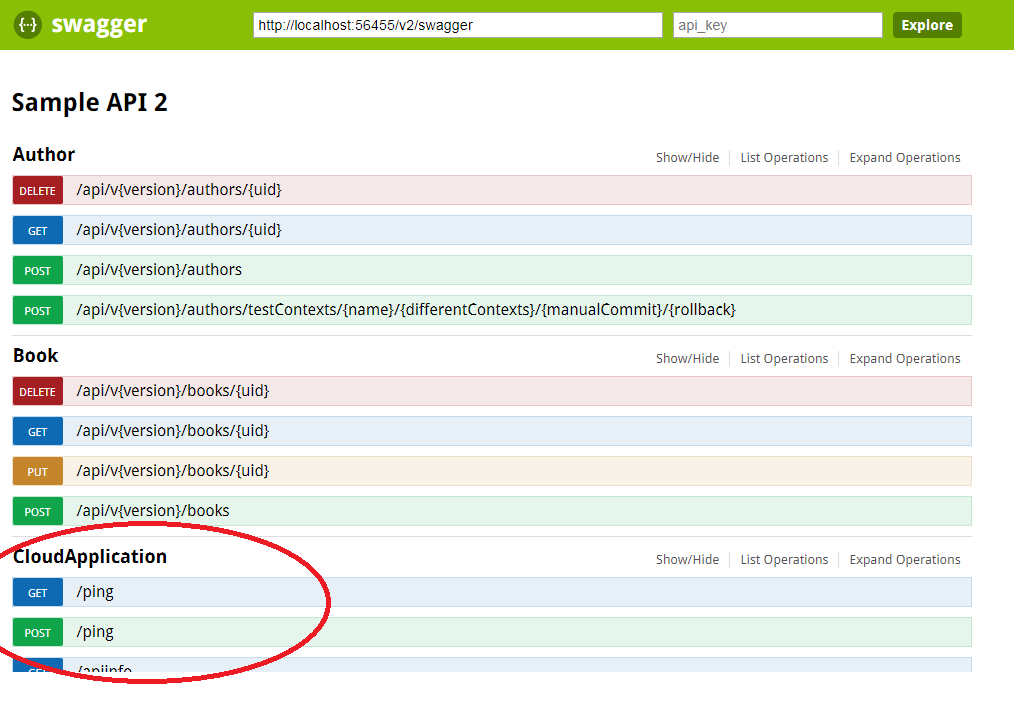Expand the POST /ping path
The width and height of the screenshot is (1014, 701).
tap(95, 632)
